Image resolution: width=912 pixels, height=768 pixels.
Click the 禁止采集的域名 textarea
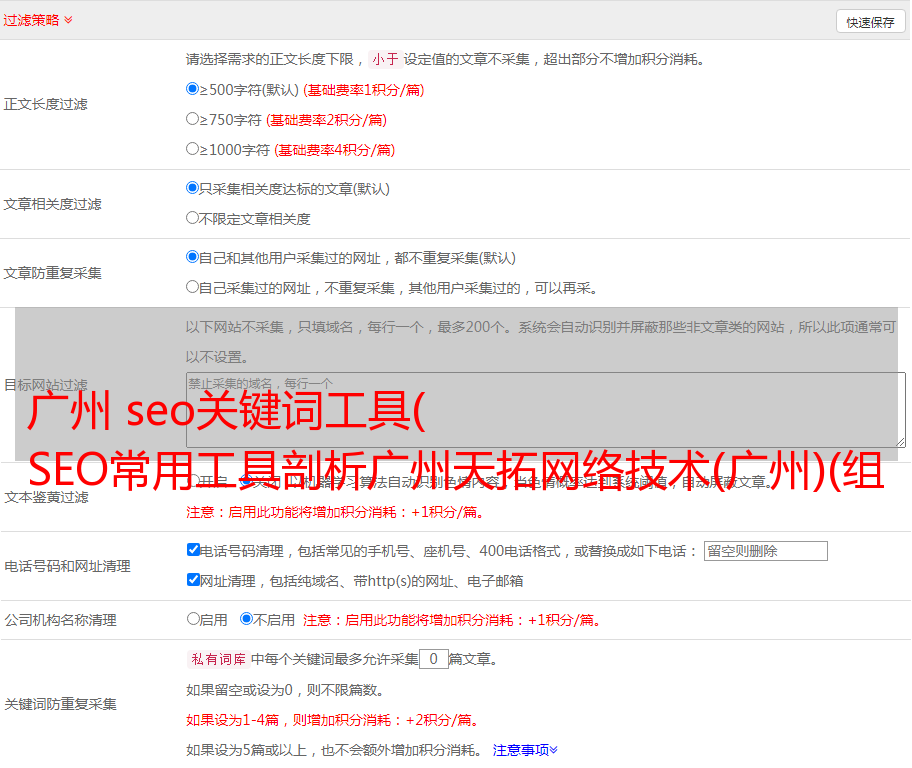546,410
